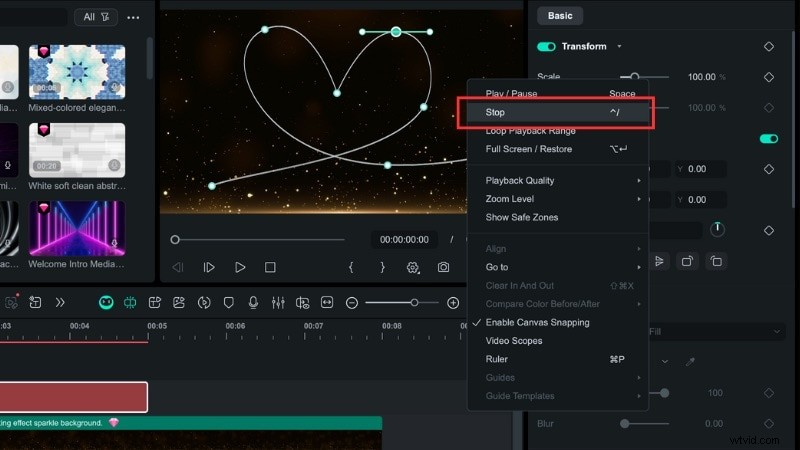Add keyframe diamond beside Scale

[769, 77]
